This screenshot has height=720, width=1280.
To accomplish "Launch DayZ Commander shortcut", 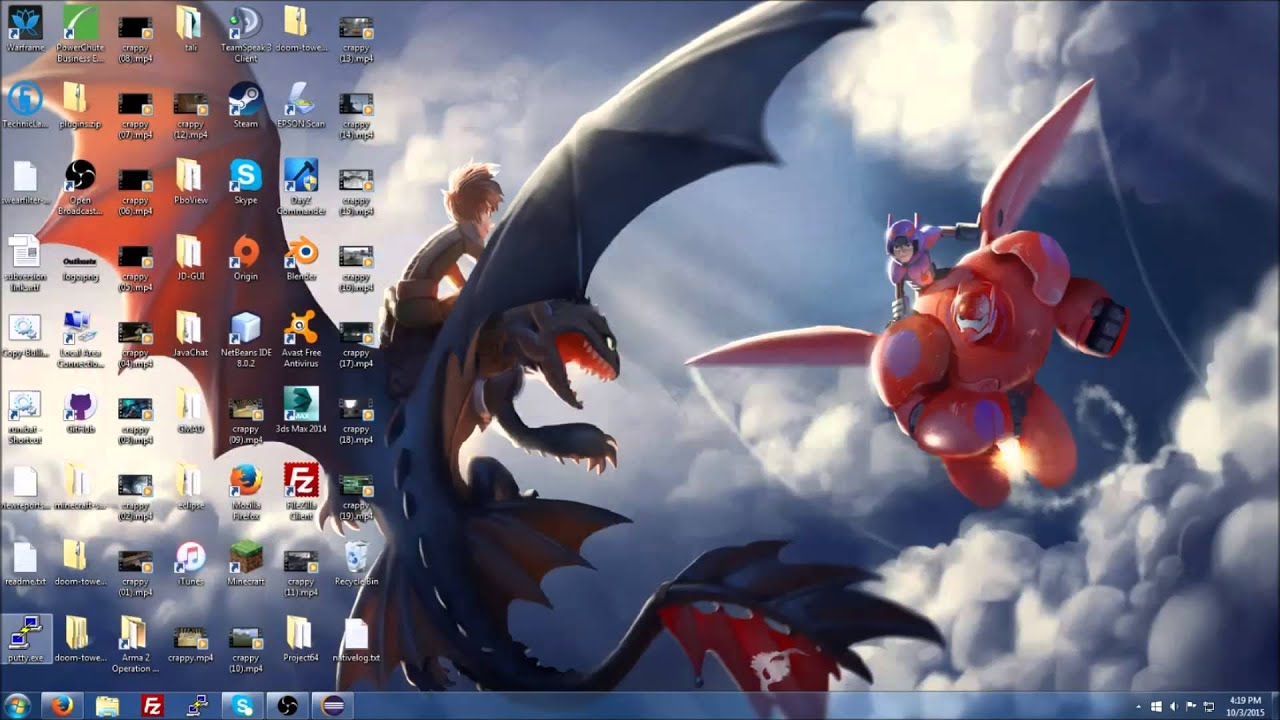I will [301, 187].
